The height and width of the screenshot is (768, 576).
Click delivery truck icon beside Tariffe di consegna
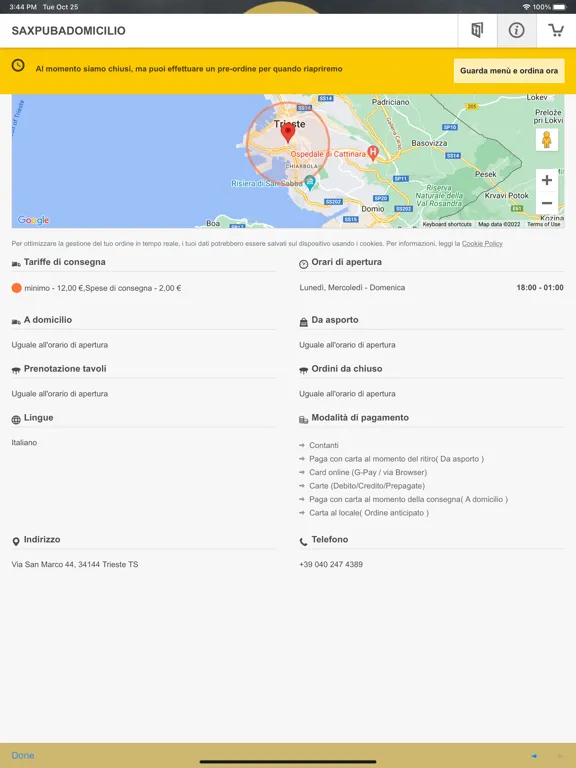tap(16, 264)
